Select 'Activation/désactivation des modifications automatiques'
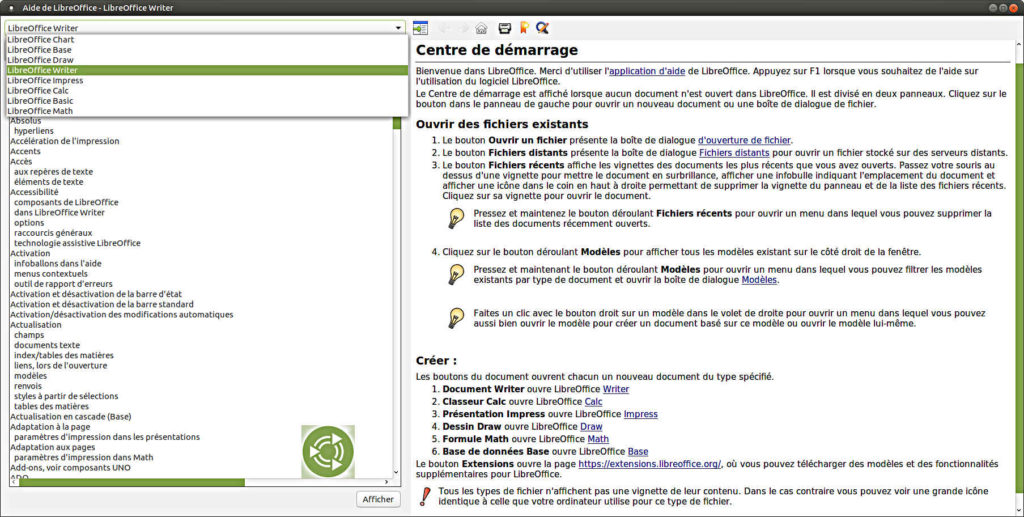1024x517 pixels. 121,315
